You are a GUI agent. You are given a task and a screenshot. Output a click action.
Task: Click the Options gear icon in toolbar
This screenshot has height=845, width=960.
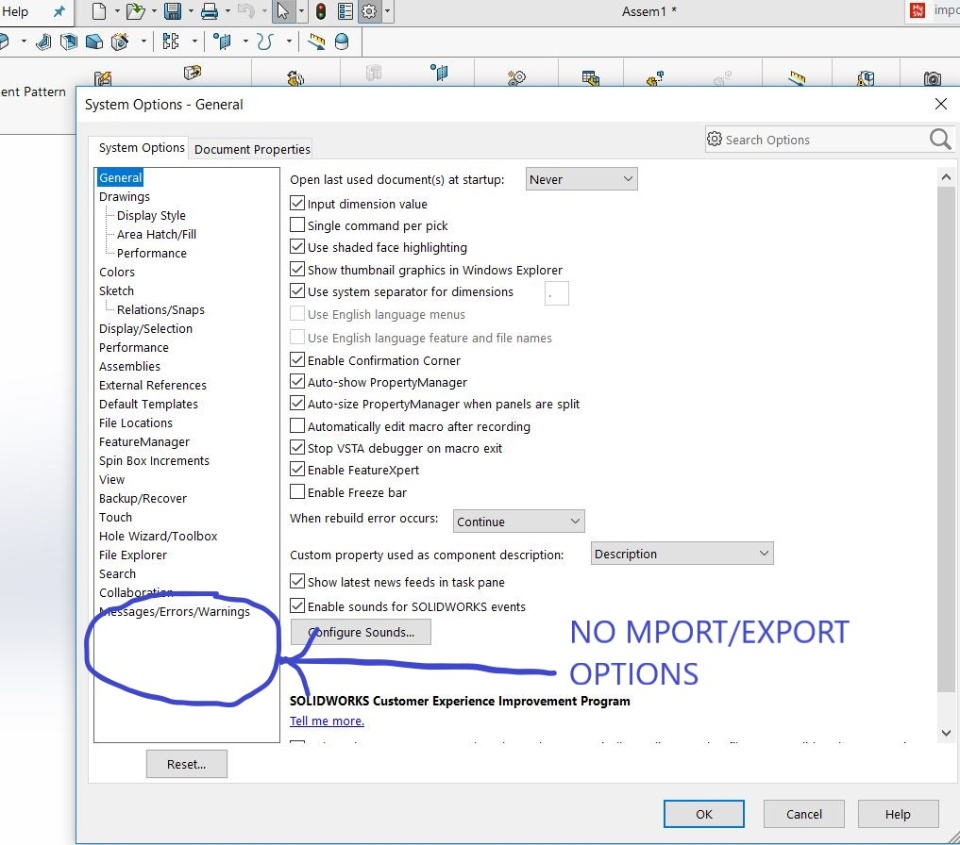pos(369,11)
